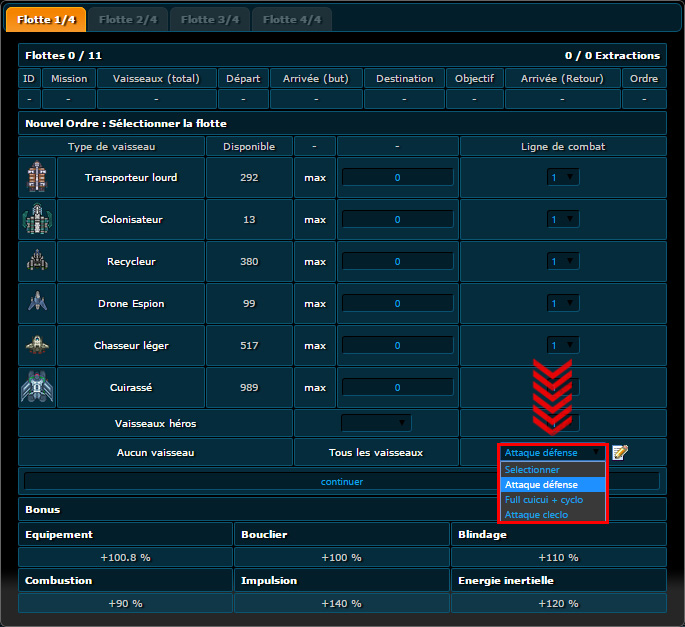Click the Transporteur lourd ship icon
685x627 pixels.
[x=37, y=178]
